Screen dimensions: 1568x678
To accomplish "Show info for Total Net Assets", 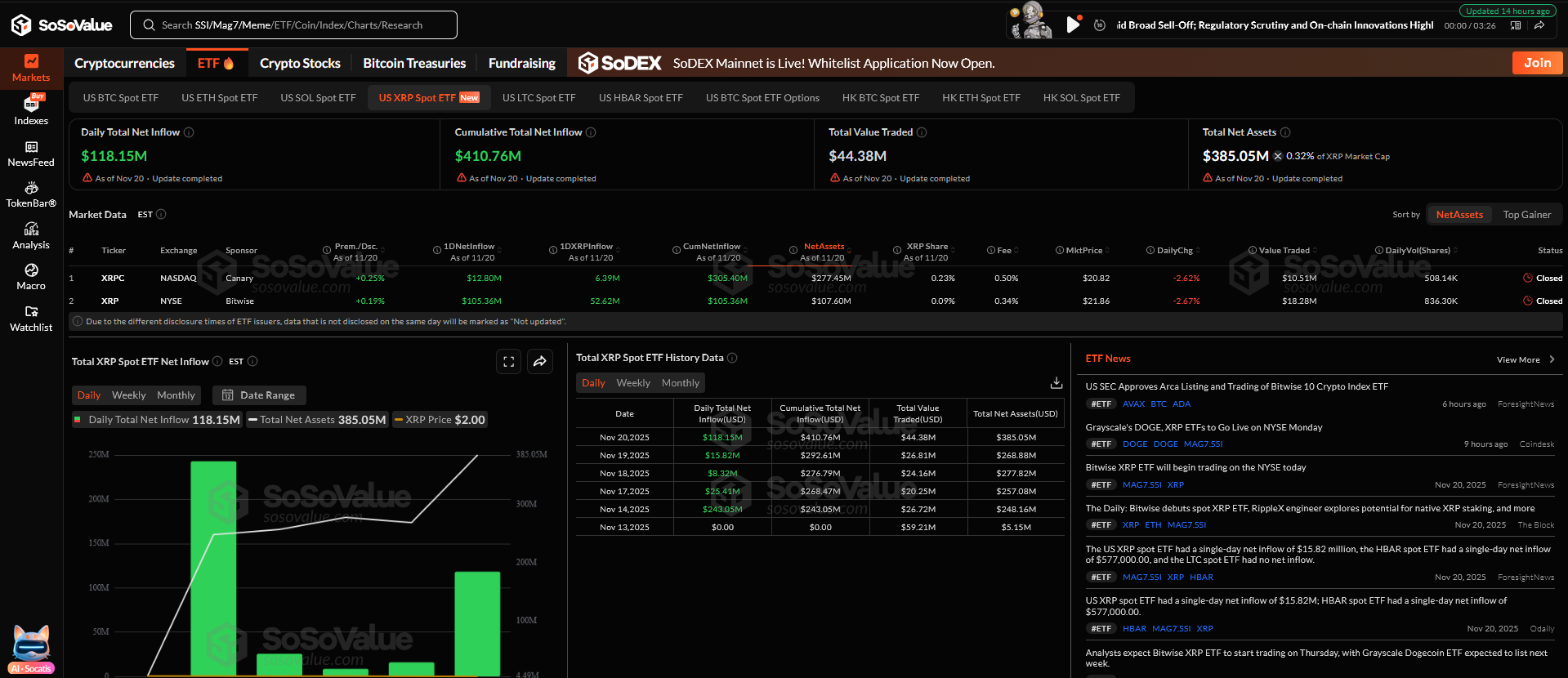I will tap(1285, 132).
